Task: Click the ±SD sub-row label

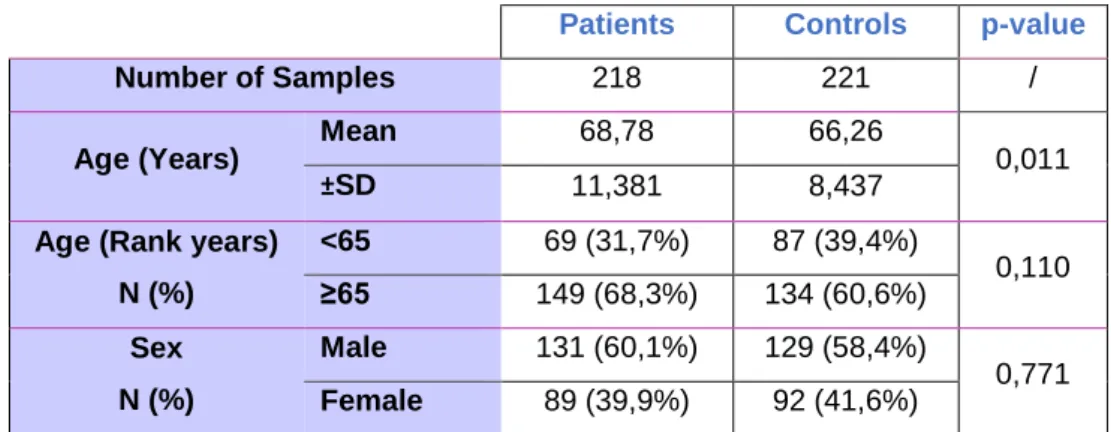Action: pyautogui.click(x=346, y=187)
